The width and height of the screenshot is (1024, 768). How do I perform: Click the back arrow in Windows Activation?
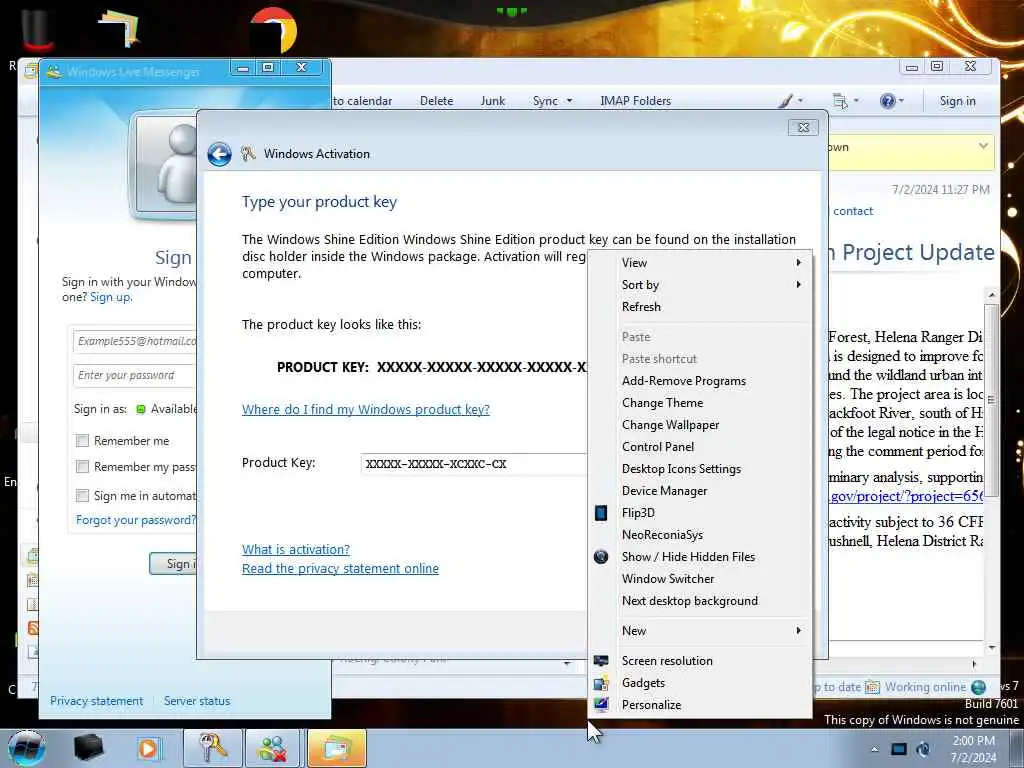tap(219, 155)
